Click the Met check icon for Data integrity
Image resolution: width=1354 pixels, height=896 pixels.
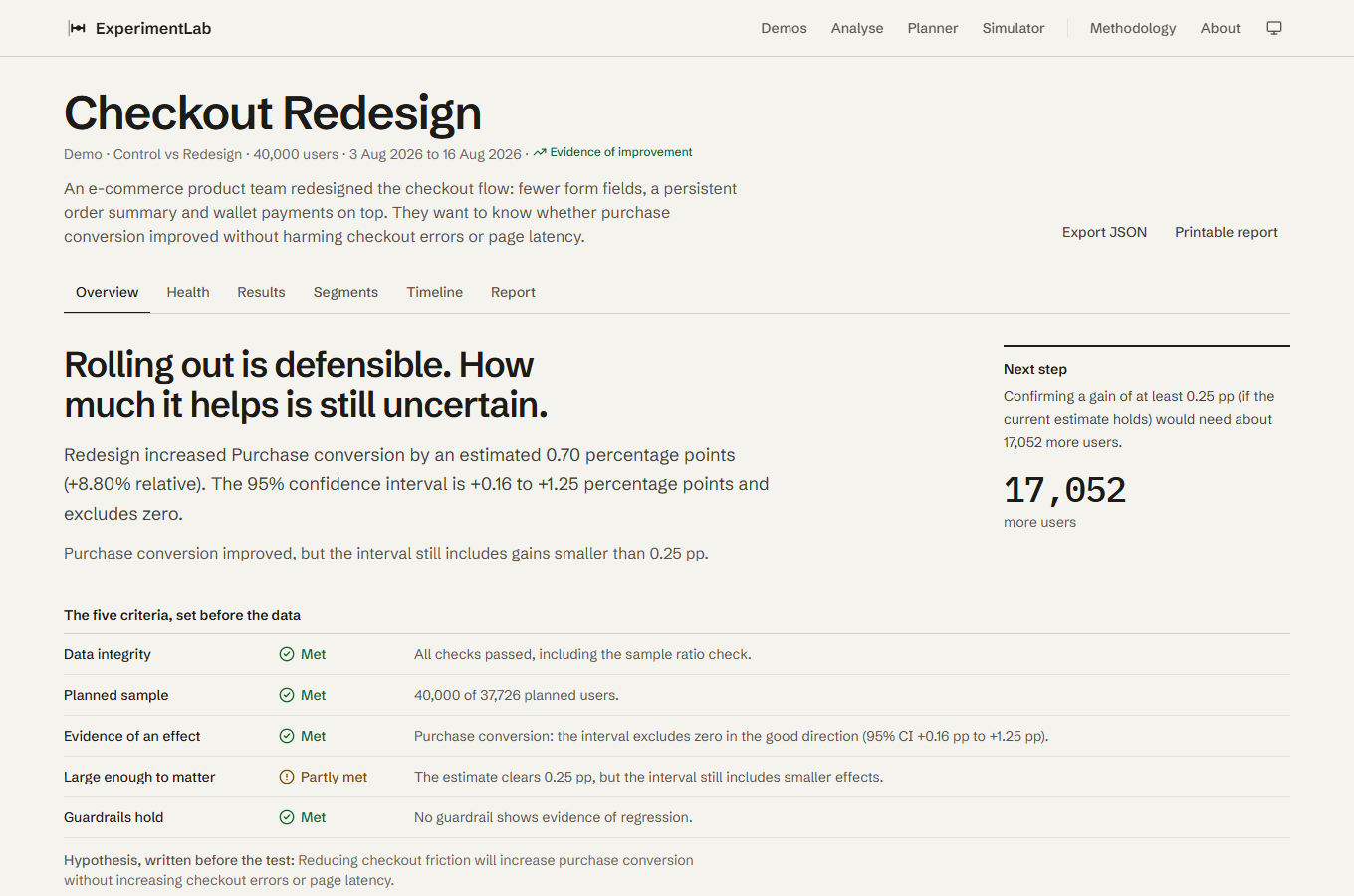pyautogui.click(x=287, y=654)
